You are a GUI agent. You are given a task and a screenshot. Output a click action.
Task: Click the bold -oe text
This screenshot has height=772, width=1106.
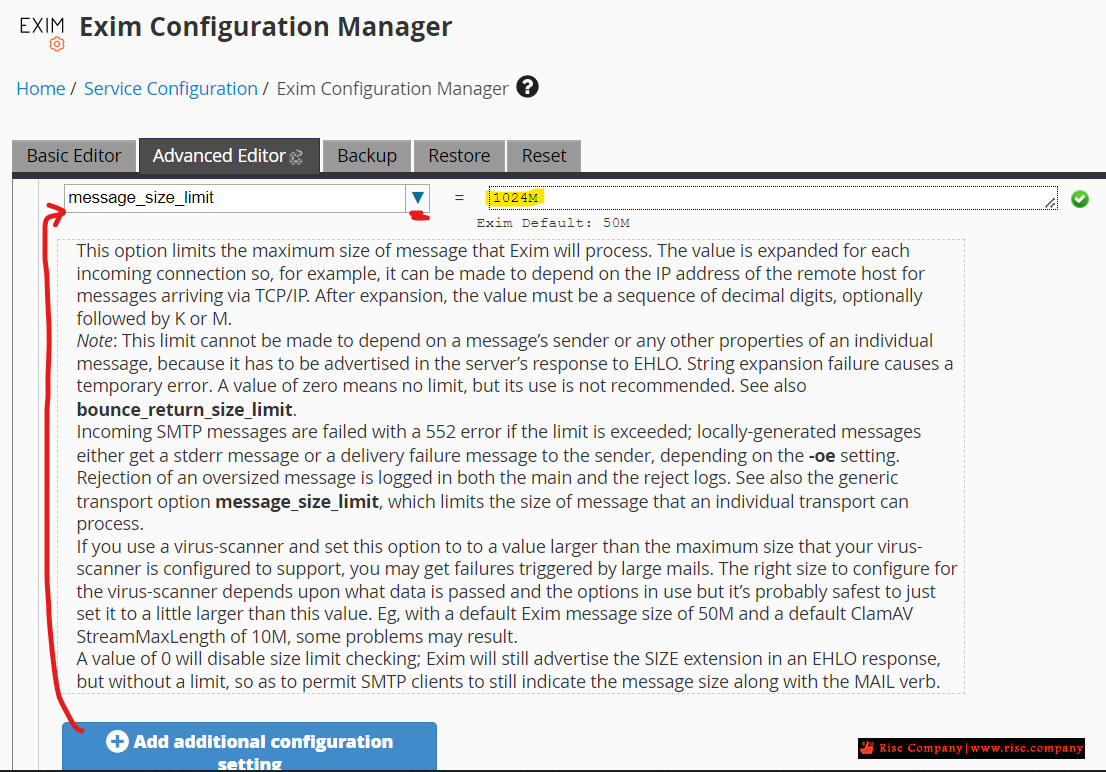pos(822,456)
